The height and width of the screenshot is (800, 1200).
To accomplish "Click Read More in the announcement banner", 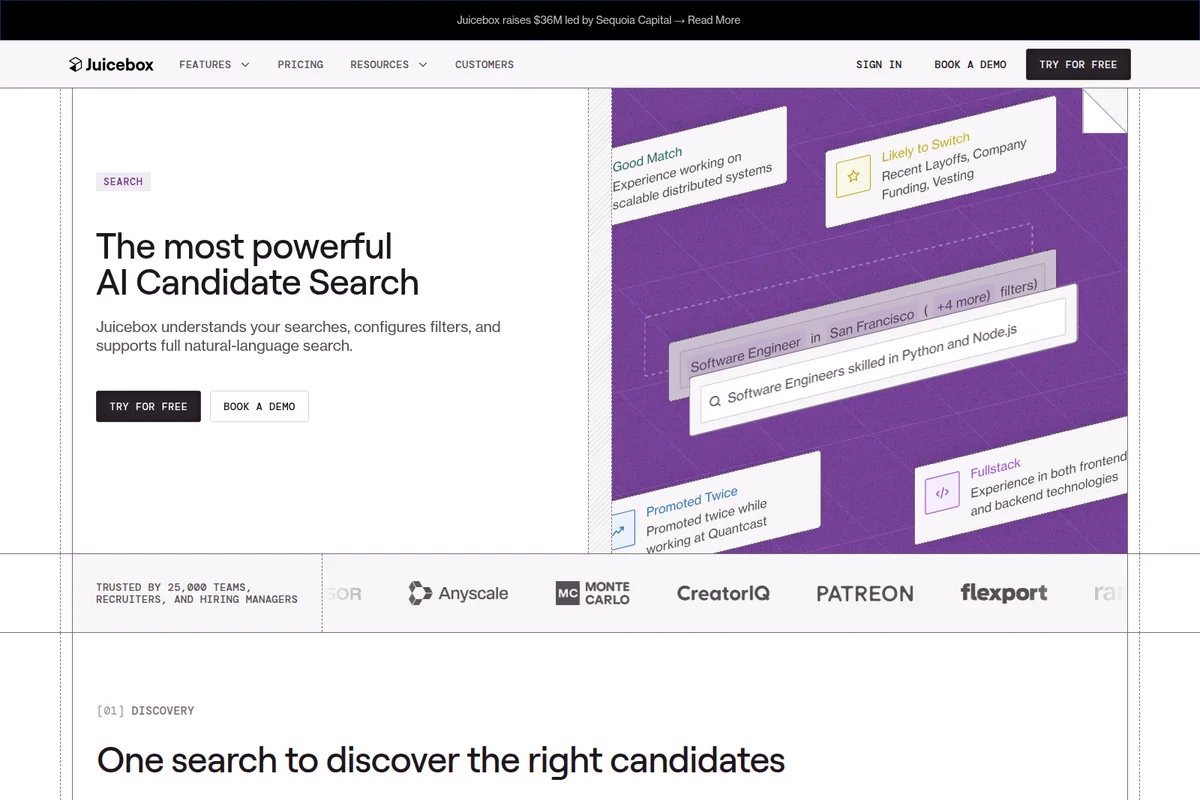I will click(x=713, y=19).
